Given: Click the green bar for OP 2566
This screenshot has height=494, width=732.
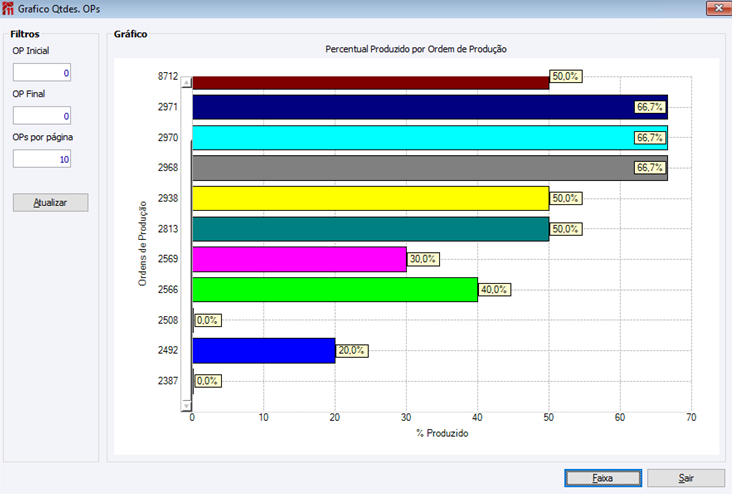Looking at the screenshot, I should tap(335, 289).
